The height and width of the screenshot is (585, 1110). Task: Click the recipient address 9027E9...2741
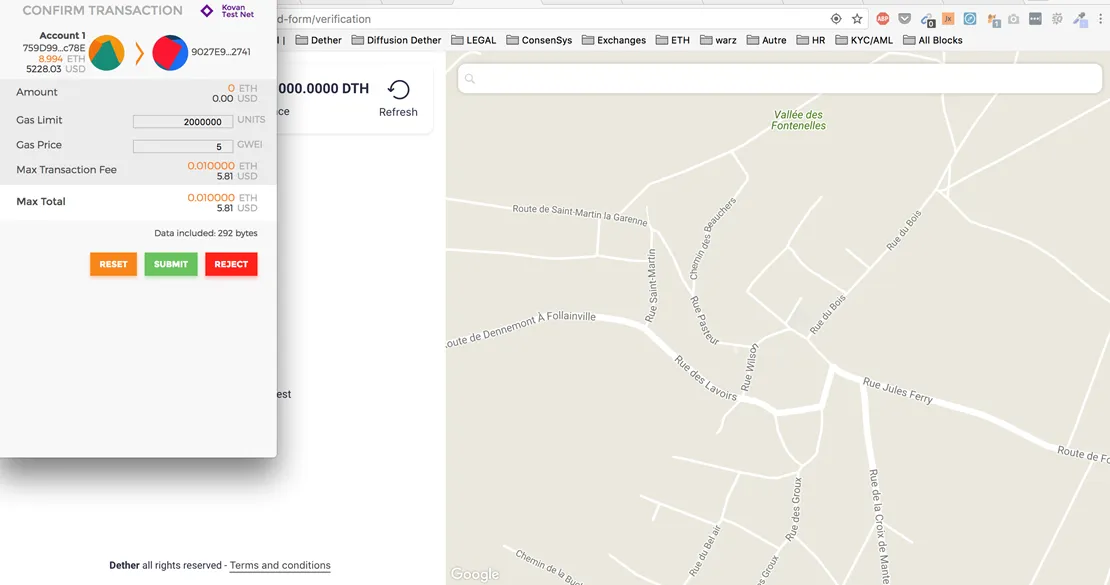coord(221,52)
